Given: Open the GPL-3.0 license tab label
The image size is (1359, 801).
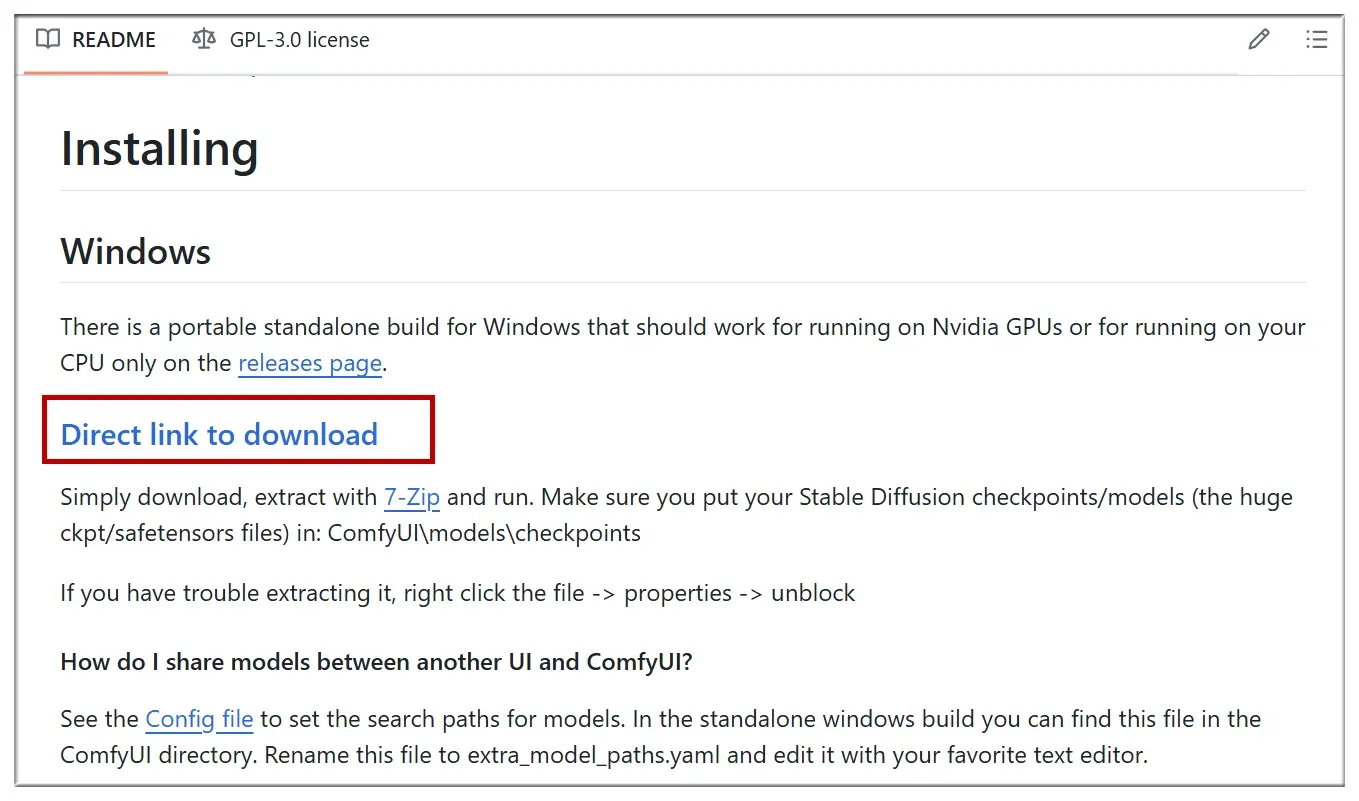Looking at the screenshot, I should click(x=299, y=40).
